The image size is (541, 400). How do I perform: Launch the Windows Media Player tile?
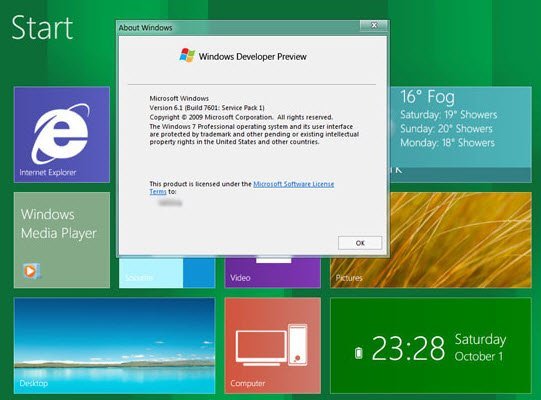coord(62,240)
